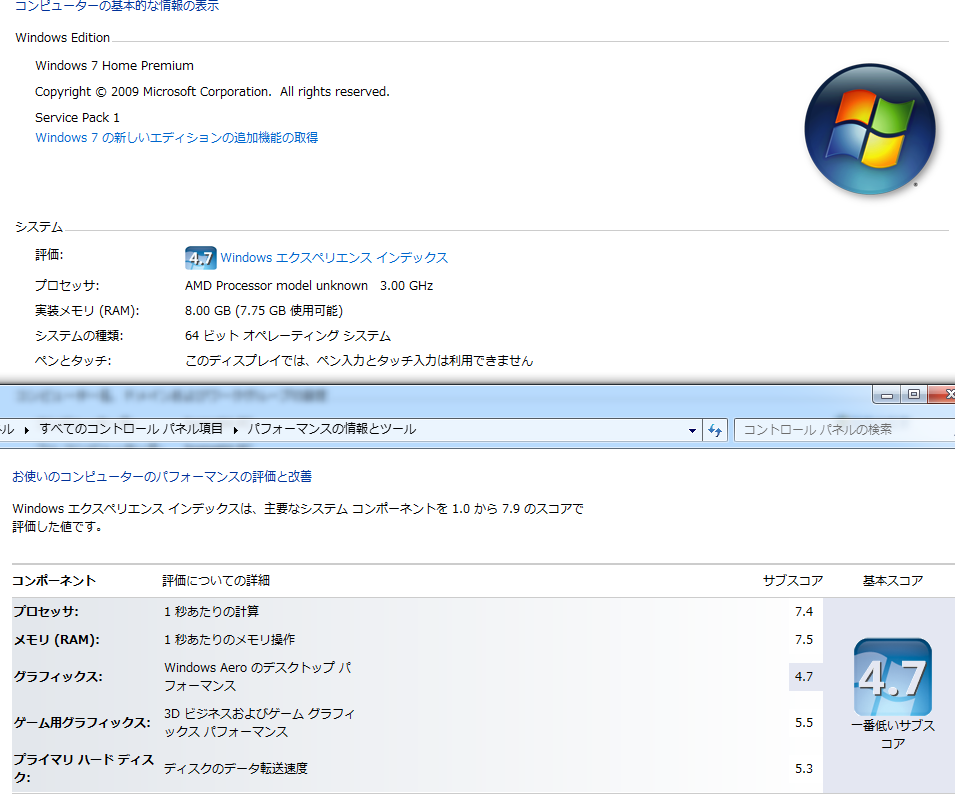Expand arrow before すべてのコントロール パネル項目
This screenshot has height=794, width=955.
(26, 430)
